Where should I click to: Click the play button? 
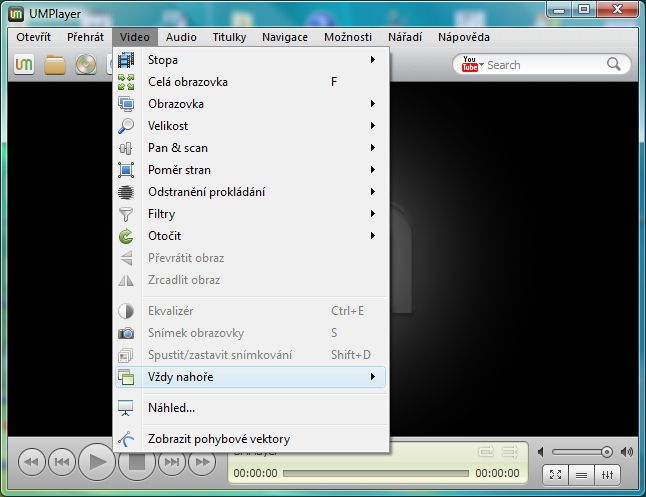[x=97, y=462]
